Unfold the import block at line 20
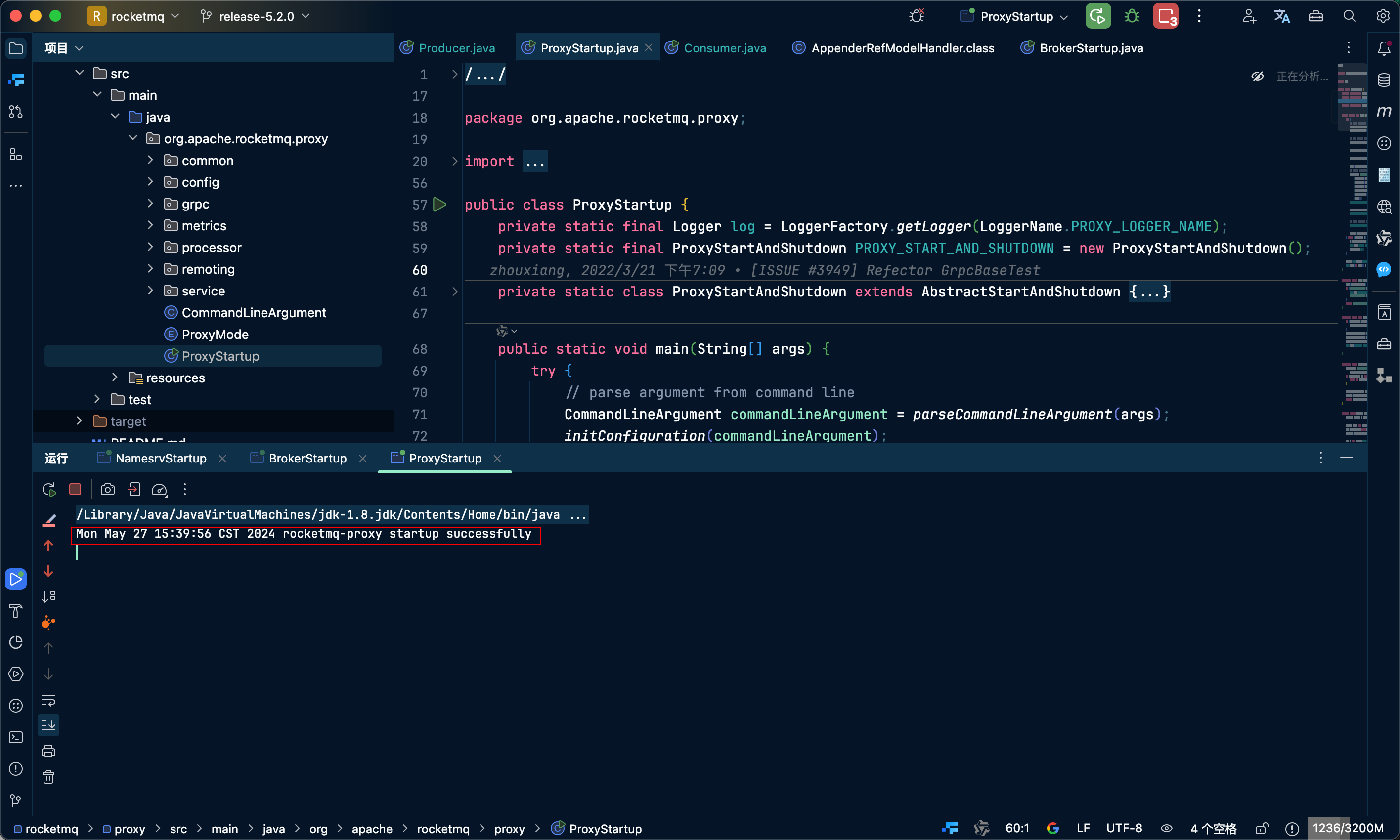 (455, 161)
